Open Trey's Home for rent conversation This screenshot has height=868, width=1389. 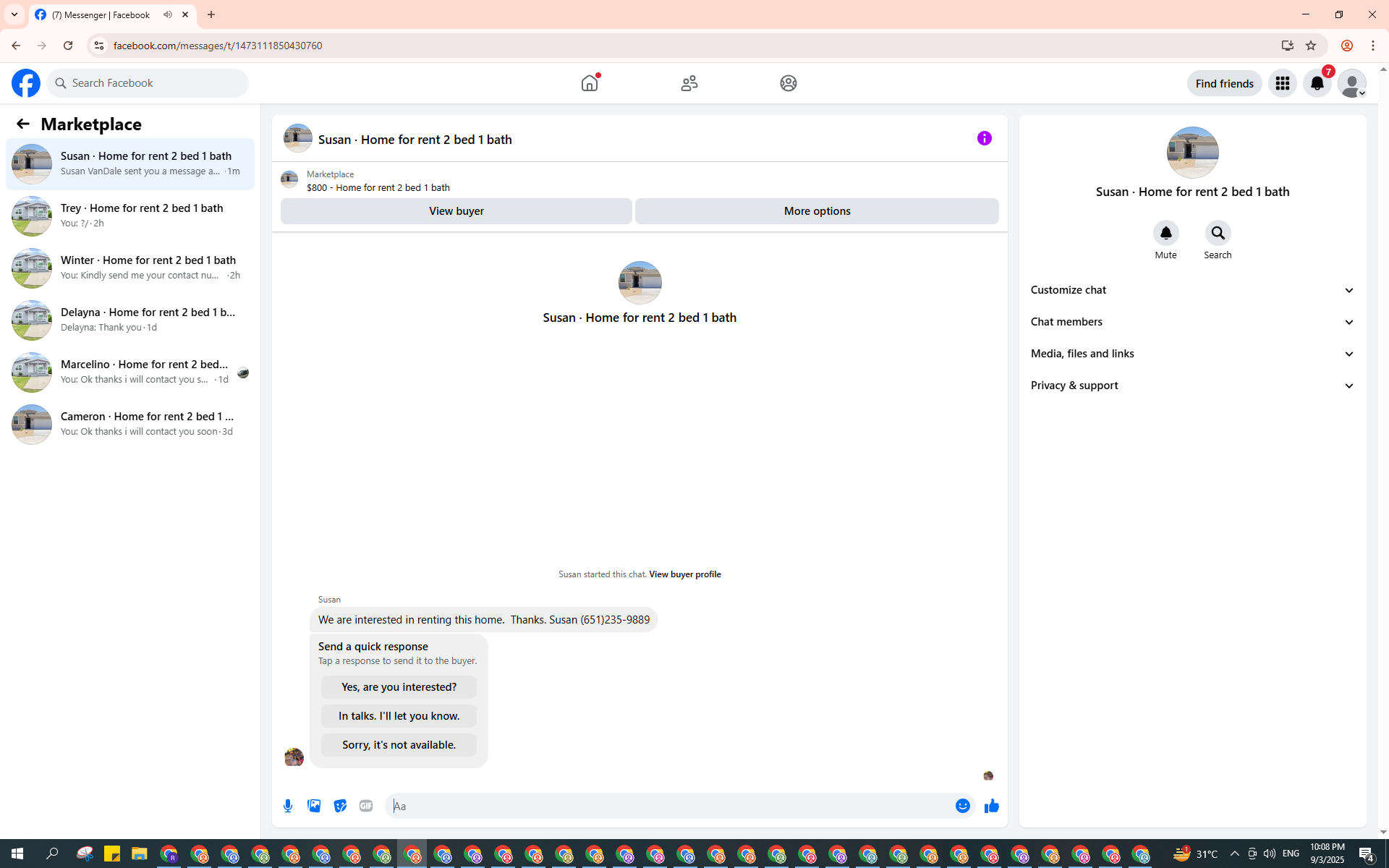click(x=130, y=216)
